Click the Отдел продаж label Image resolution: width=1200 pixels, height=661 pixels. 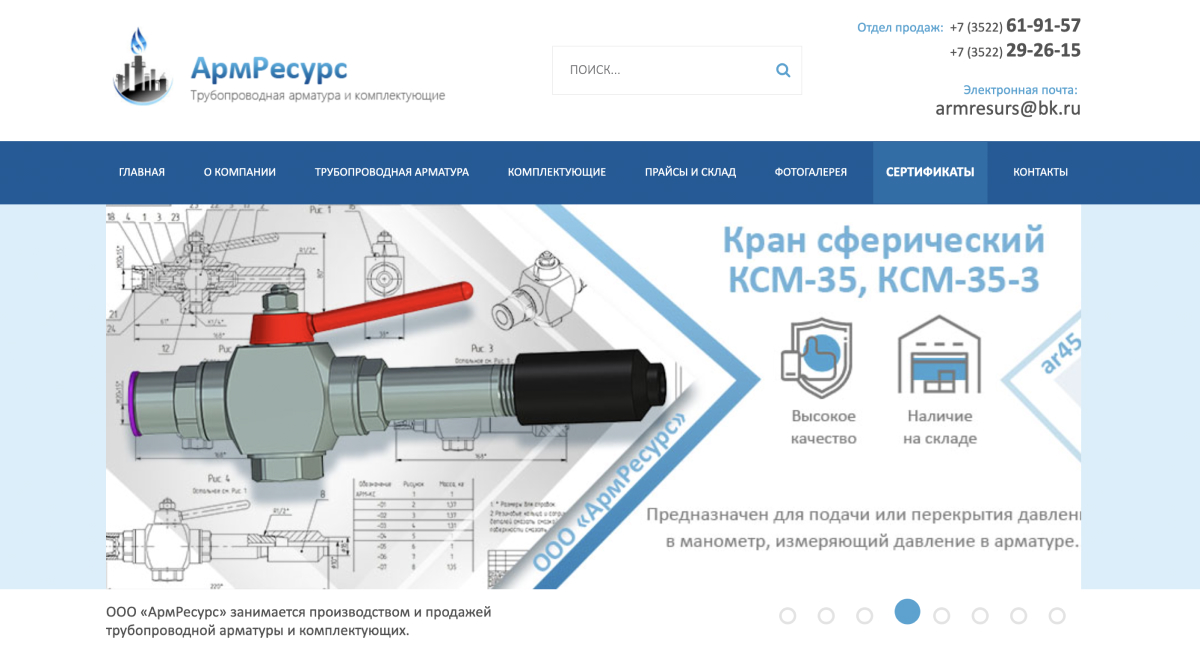[900, 27]
